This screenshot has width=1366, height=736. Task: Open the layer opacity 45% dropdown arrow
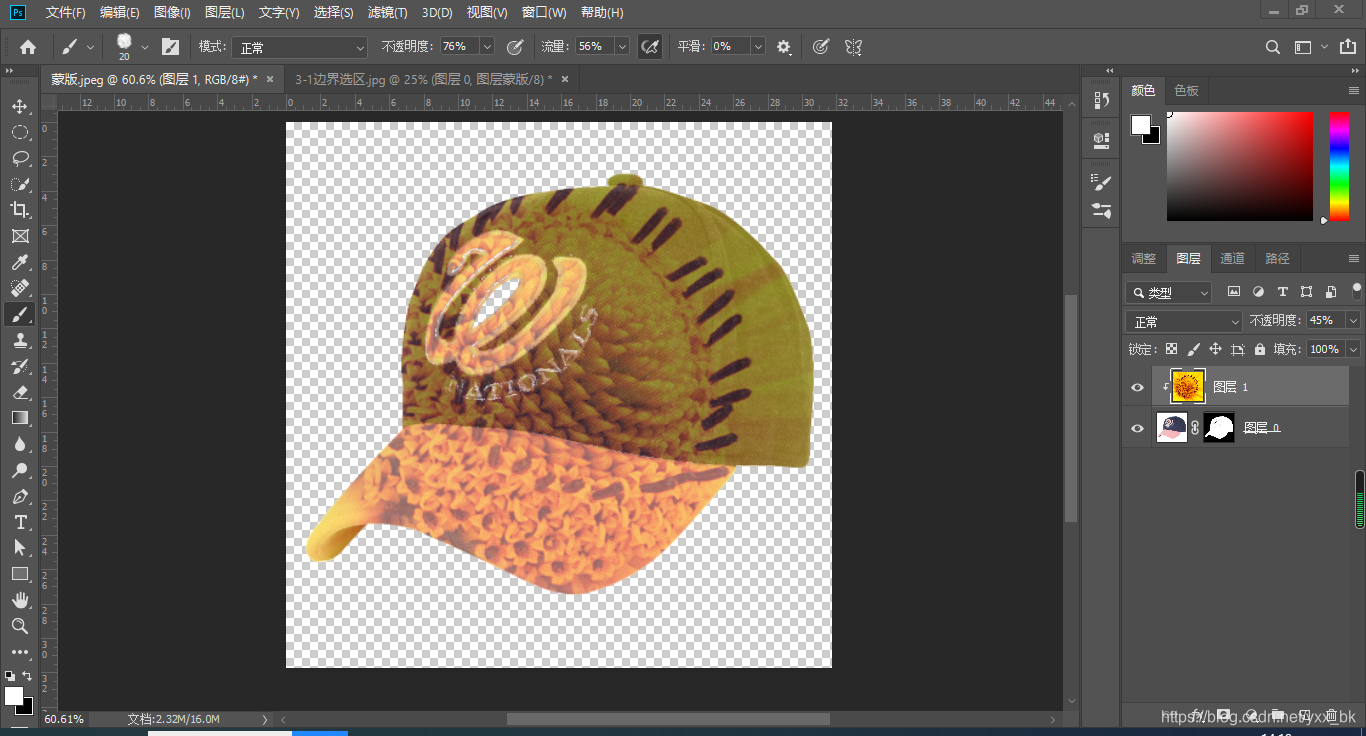[x=1353, y=320]
